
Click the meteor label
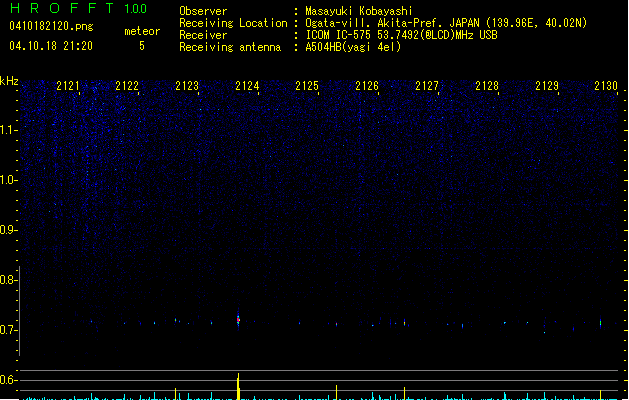[x=142, y=31]
